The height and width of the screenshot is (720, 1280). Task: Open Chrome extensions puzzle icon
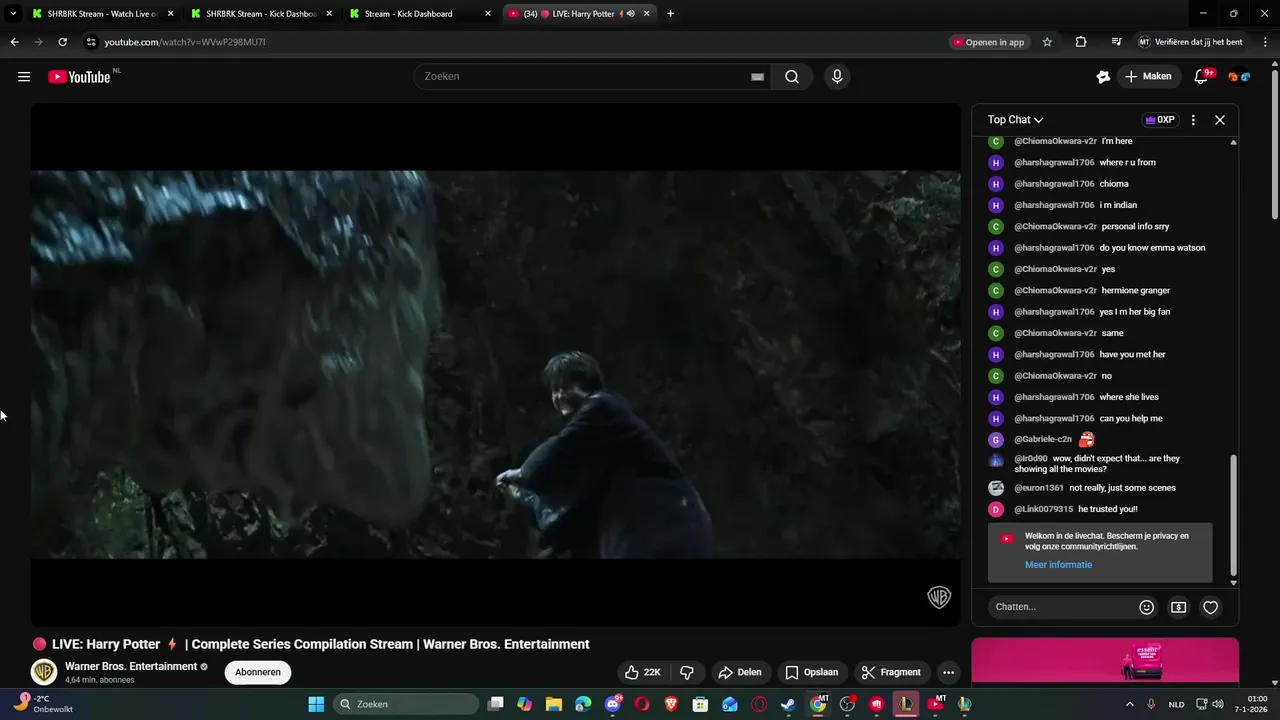[1081, 42]
